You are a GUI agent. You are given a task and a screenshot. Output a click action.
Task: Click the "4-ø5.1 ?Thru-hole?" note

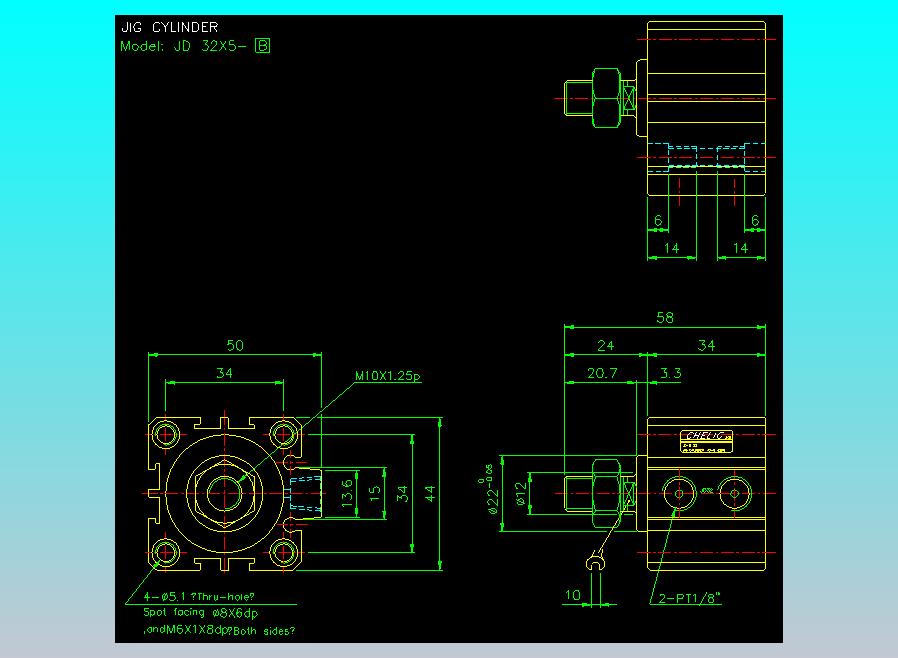[199, 597]
